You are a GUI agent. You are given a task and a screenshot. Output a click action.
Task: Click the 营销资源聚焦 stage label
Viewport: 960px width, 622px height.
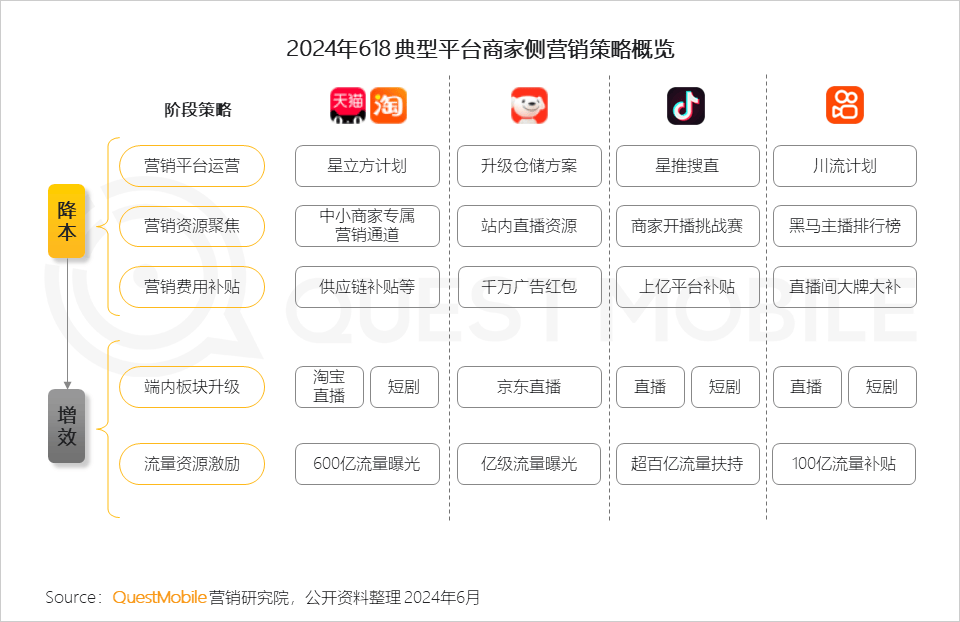tap(191, 226)
